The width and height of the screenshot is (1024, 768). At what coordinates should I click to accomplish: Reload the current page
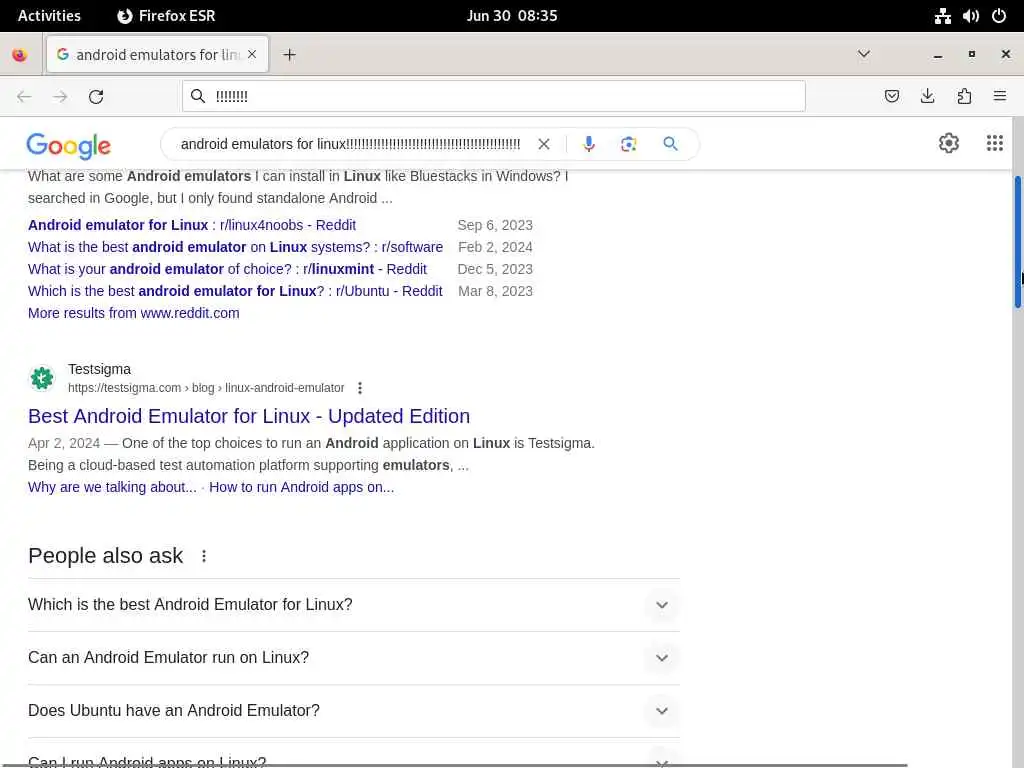pos(96,97)
